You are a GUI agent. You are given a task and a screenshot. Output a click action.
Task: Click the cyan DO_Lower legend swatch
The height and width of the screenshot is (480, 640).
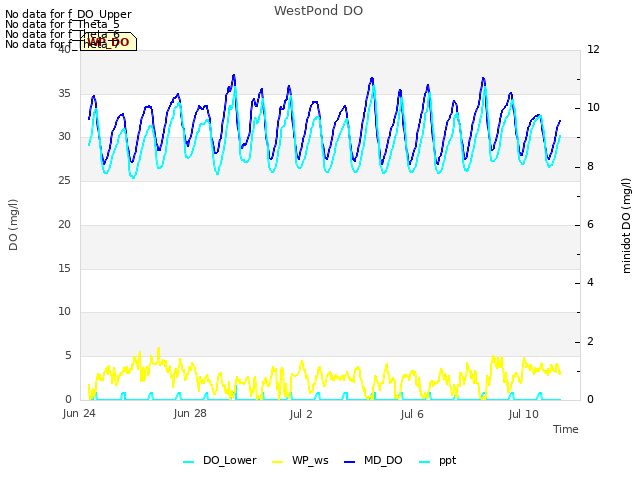(189, 462)
